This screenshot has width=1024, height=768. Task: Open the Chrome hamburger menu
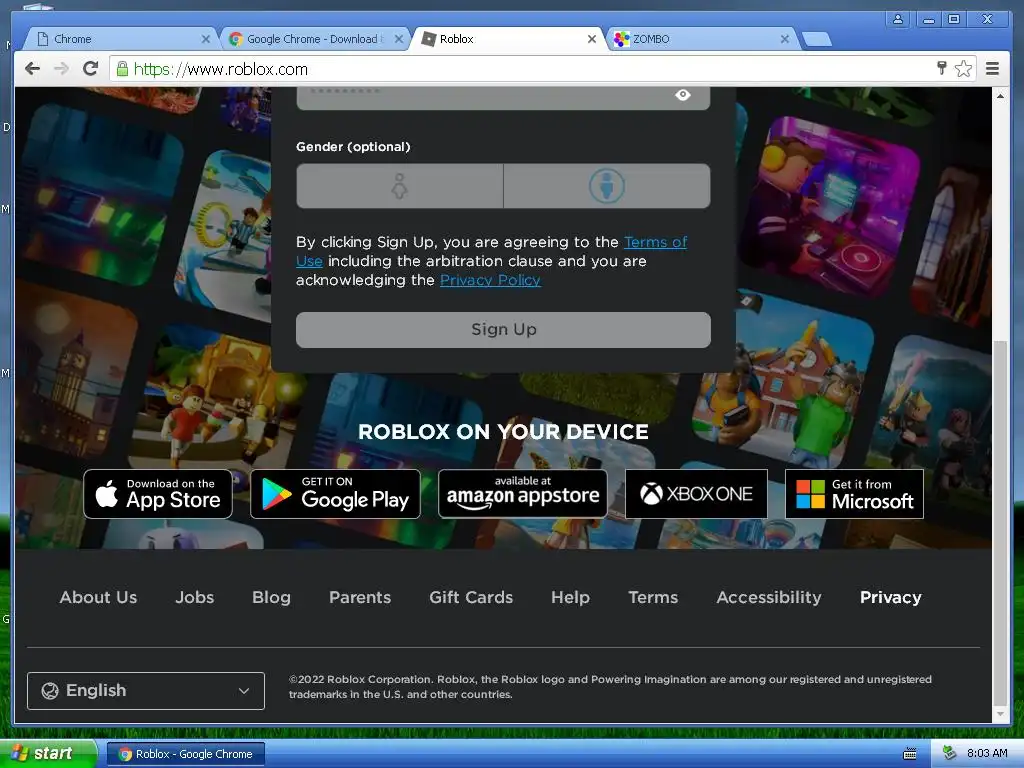[992, 69]
